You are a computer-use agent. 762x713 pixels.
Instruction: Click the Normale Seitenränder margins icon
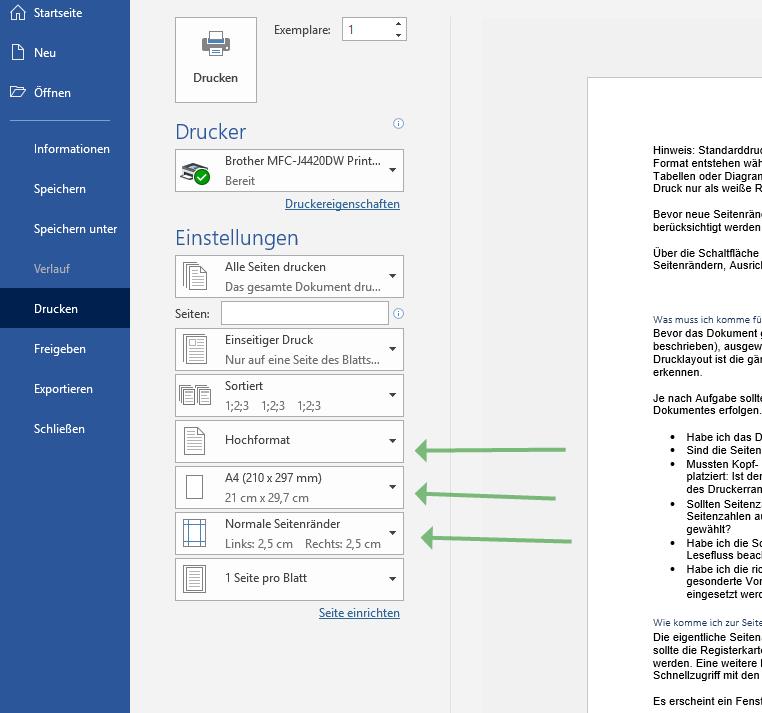click(x=195, y=533)
